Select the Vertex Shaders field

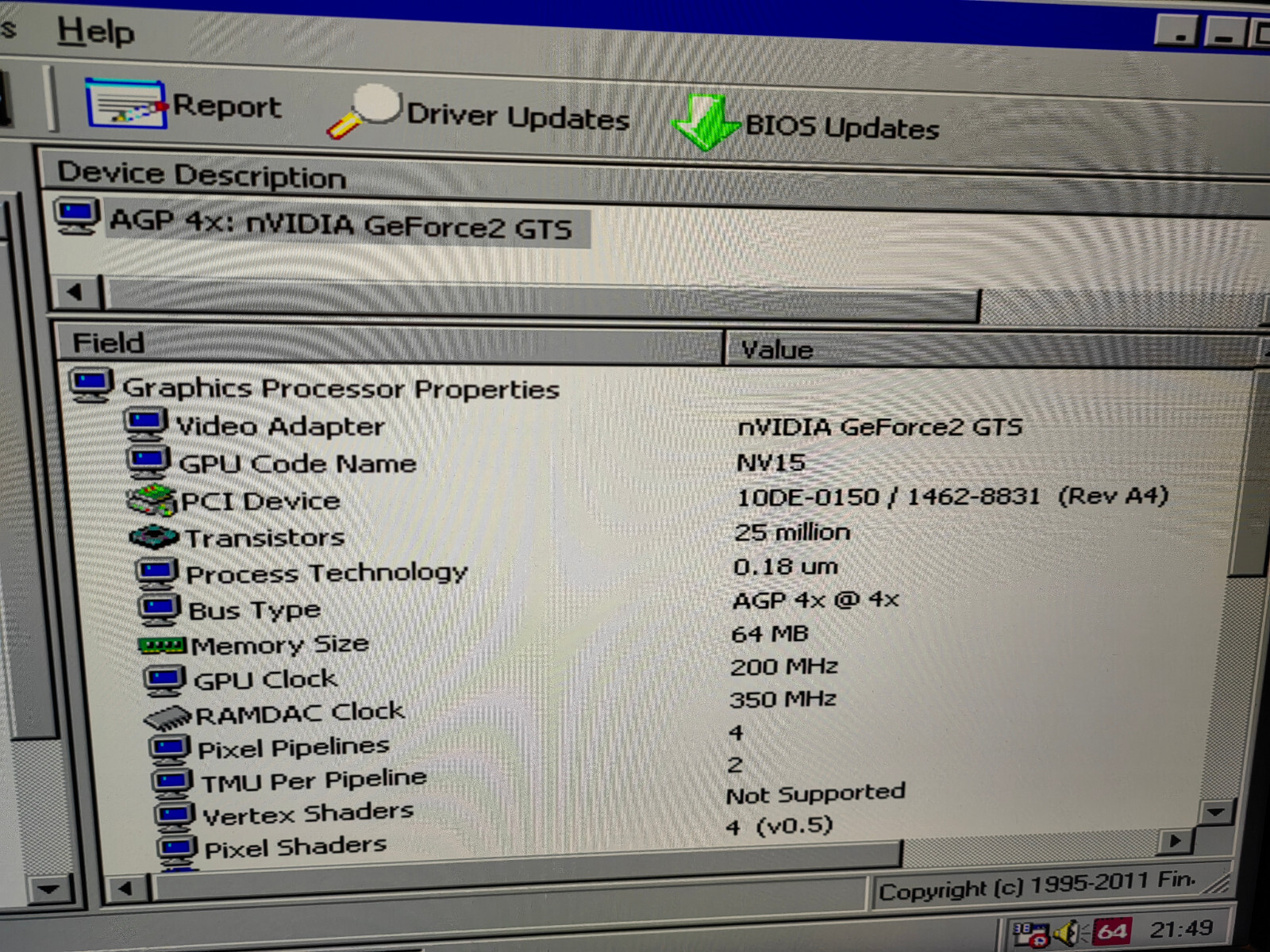tap(308, 813)
